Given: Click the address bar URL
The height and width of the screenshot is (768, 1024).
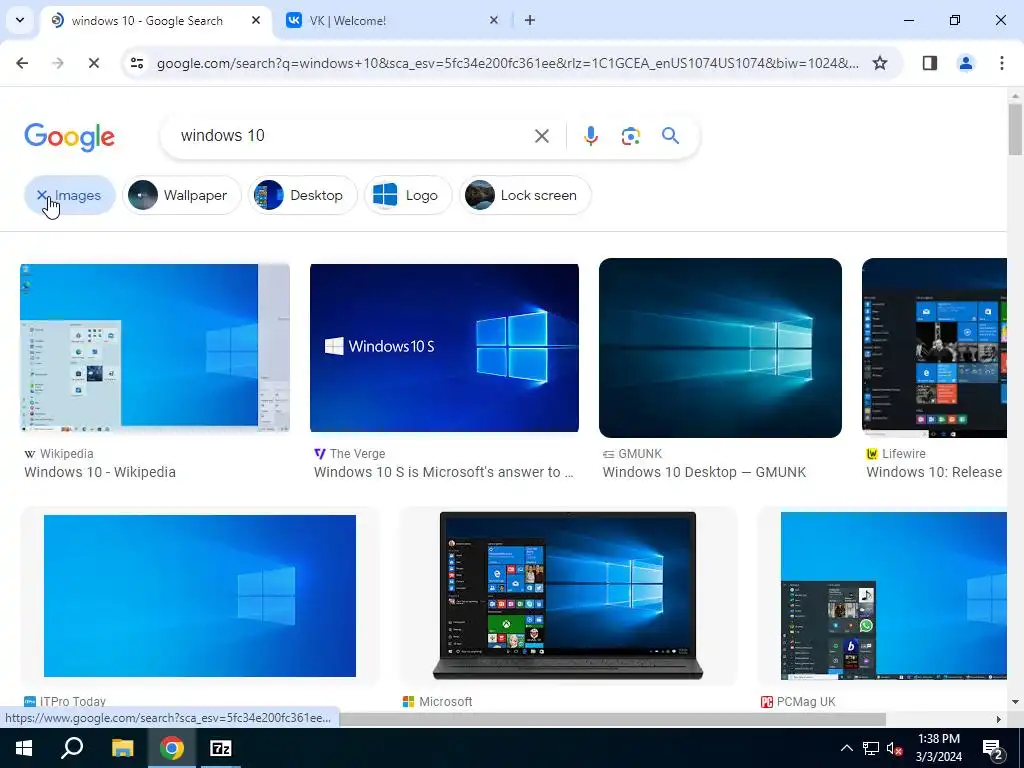Looking at the screenshot, I should (x=507, y=63).
